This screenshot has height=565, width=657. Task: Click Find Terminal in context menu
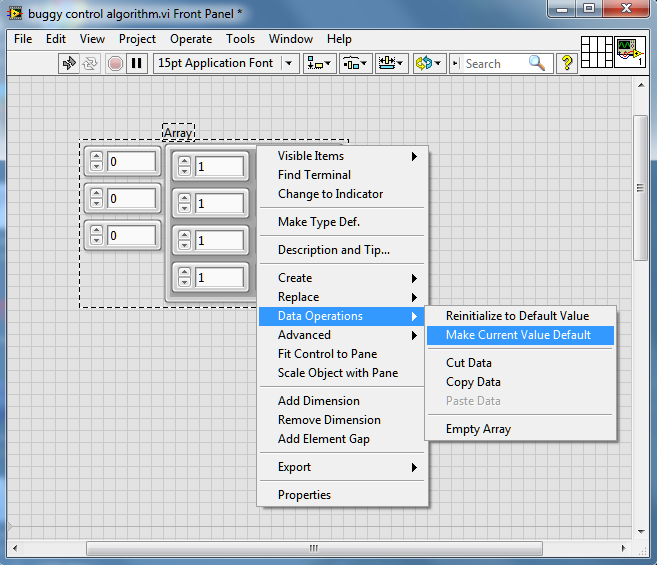(x=344, y=175)
